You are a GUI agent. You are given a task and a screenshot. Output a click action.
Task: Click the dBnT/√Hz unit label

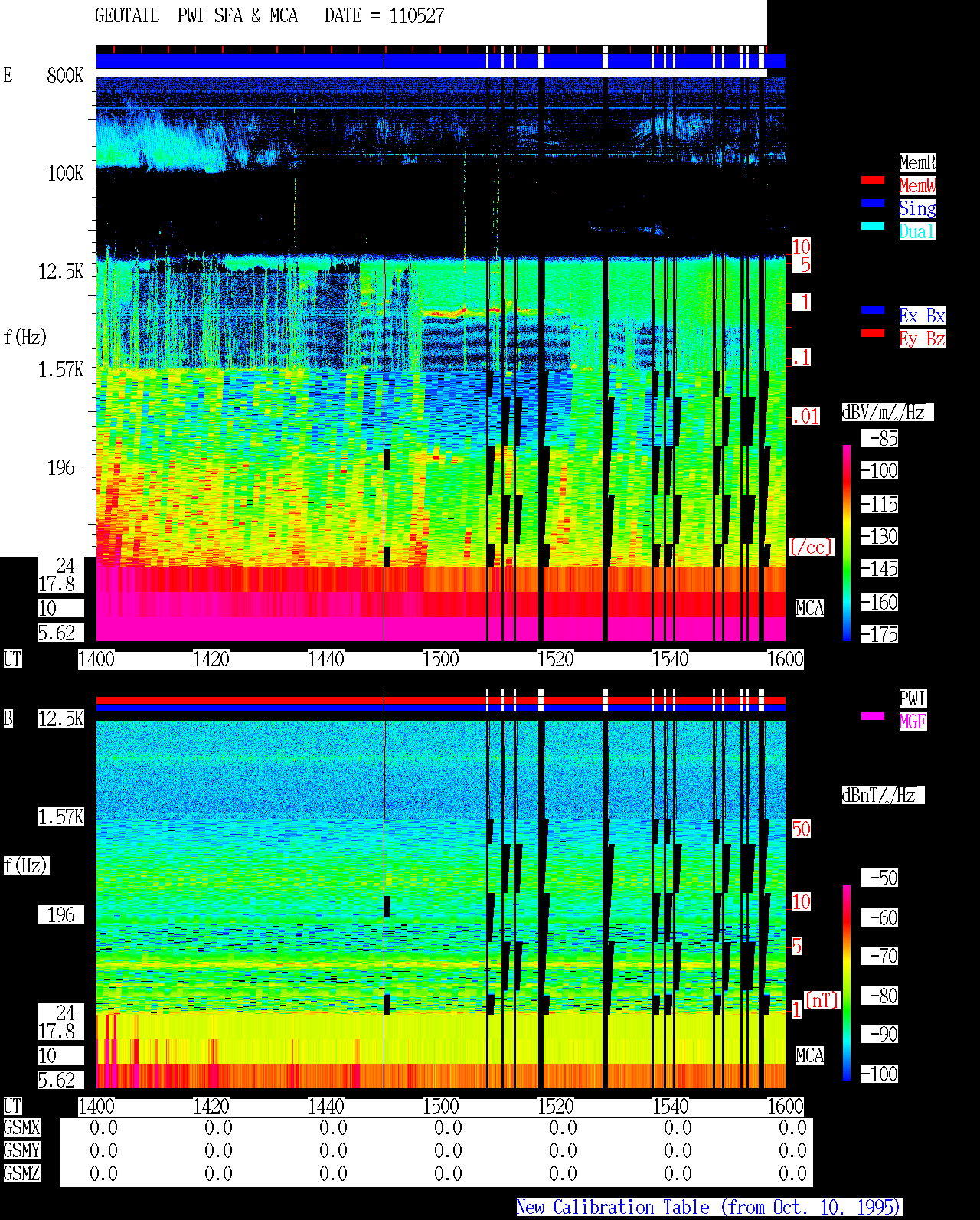click(883, 795)
